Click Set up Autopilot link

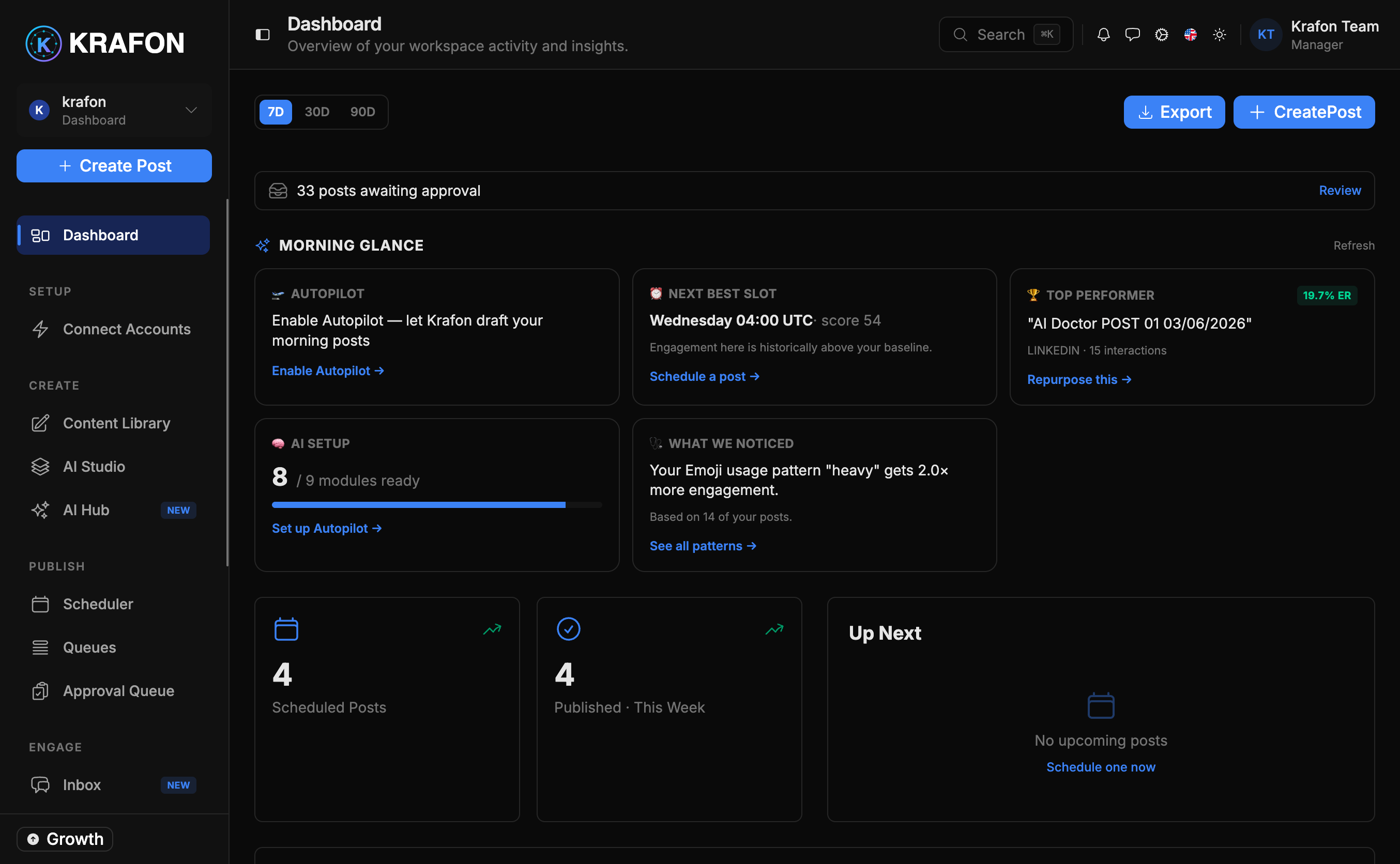point(327,529)
